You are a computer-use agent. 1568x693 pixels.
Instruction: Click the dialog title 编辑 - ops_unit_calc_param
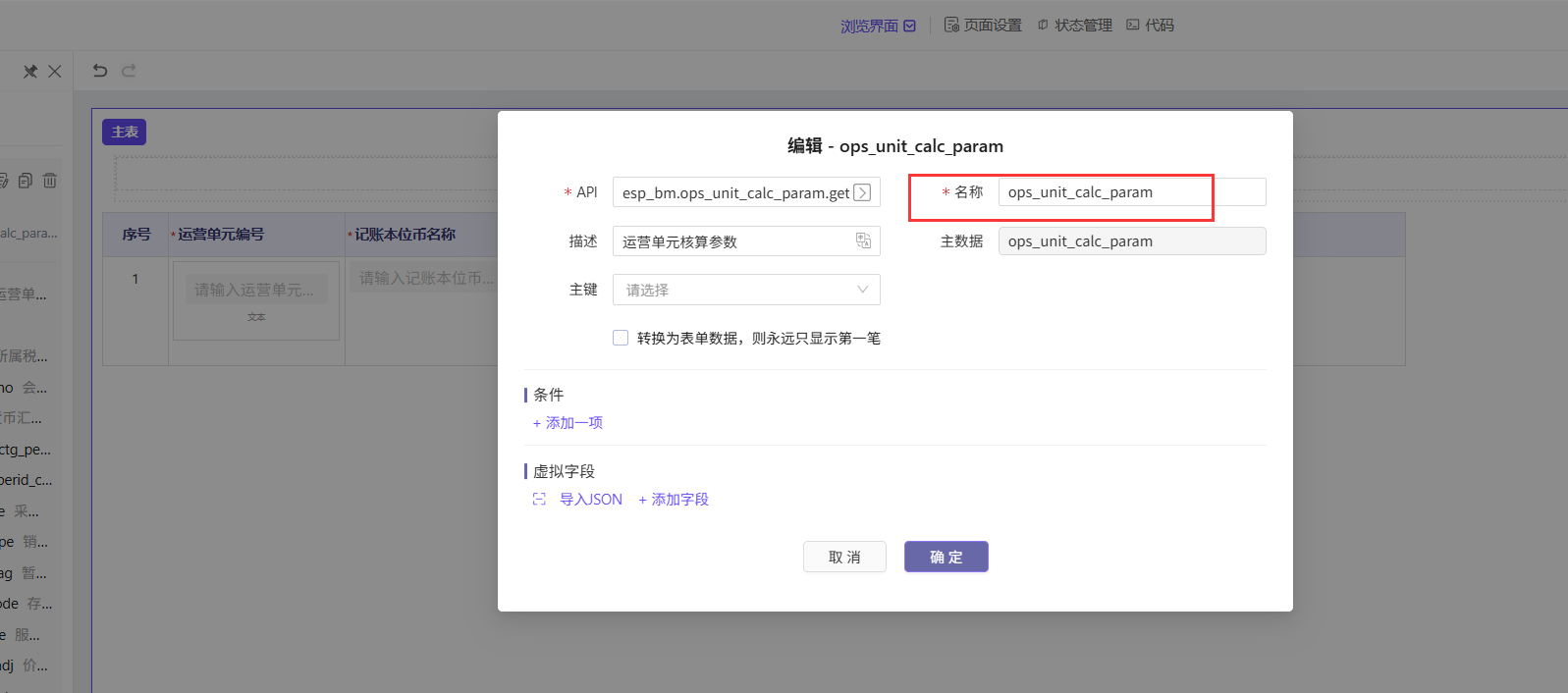tap(895, 146)
